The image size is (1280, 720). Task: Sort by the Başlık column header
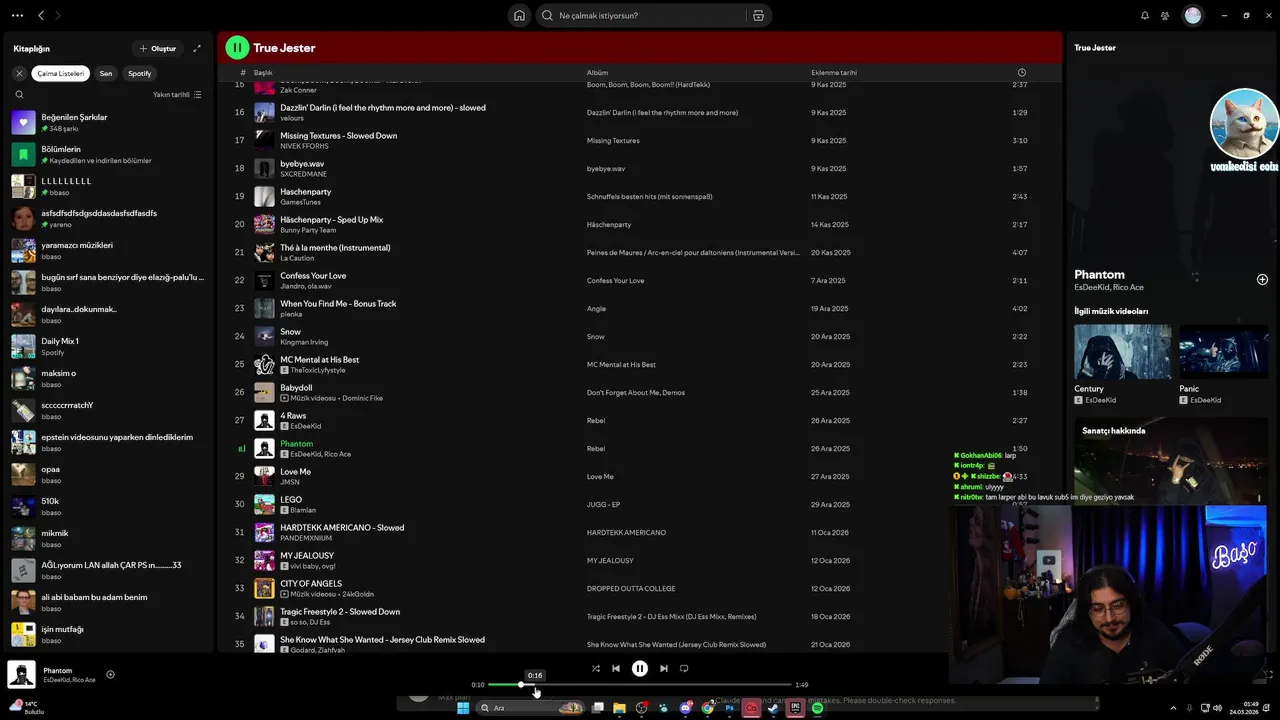263,72
